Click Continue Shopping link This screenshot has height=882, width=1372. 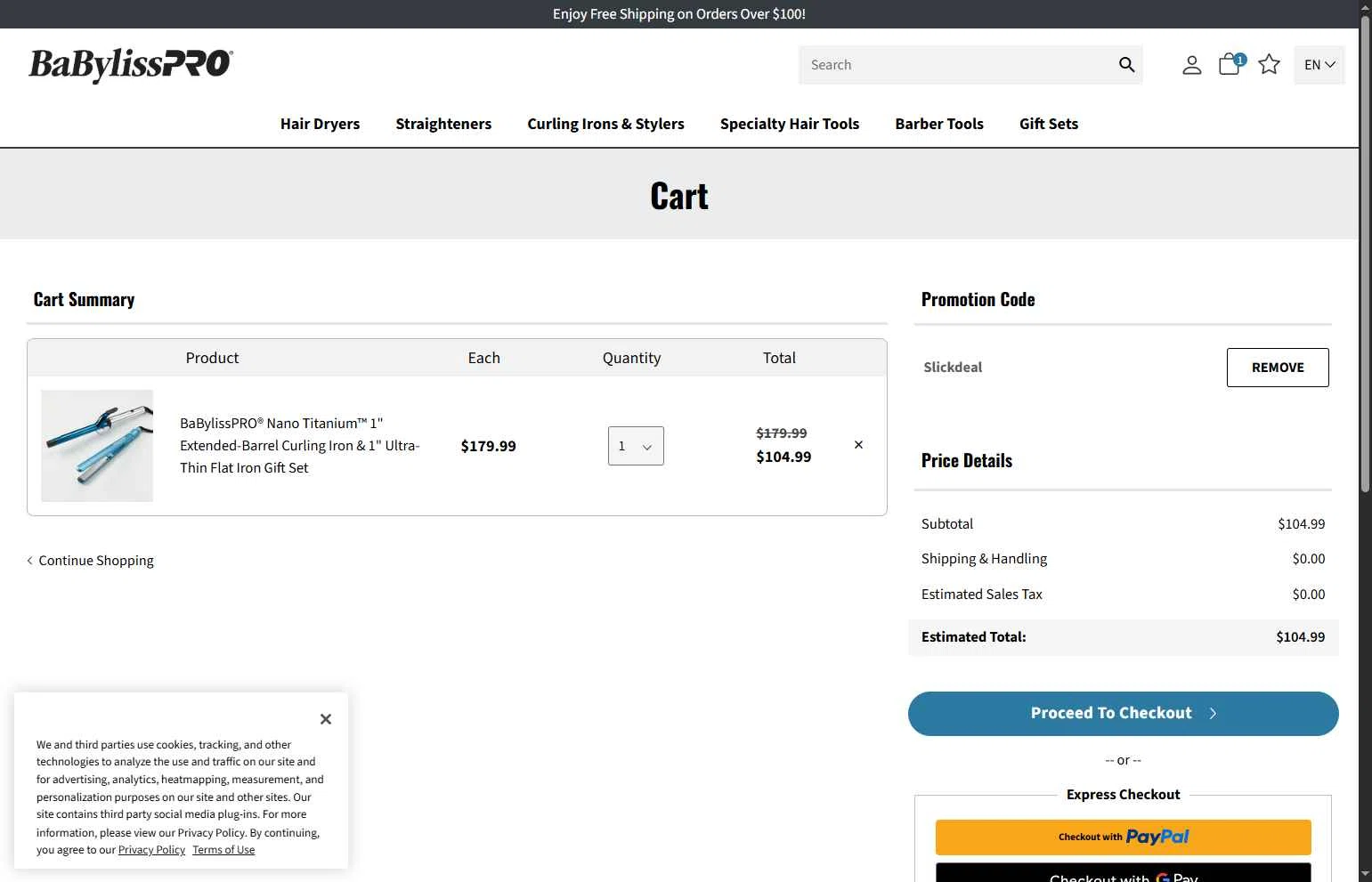coord(90,561)
